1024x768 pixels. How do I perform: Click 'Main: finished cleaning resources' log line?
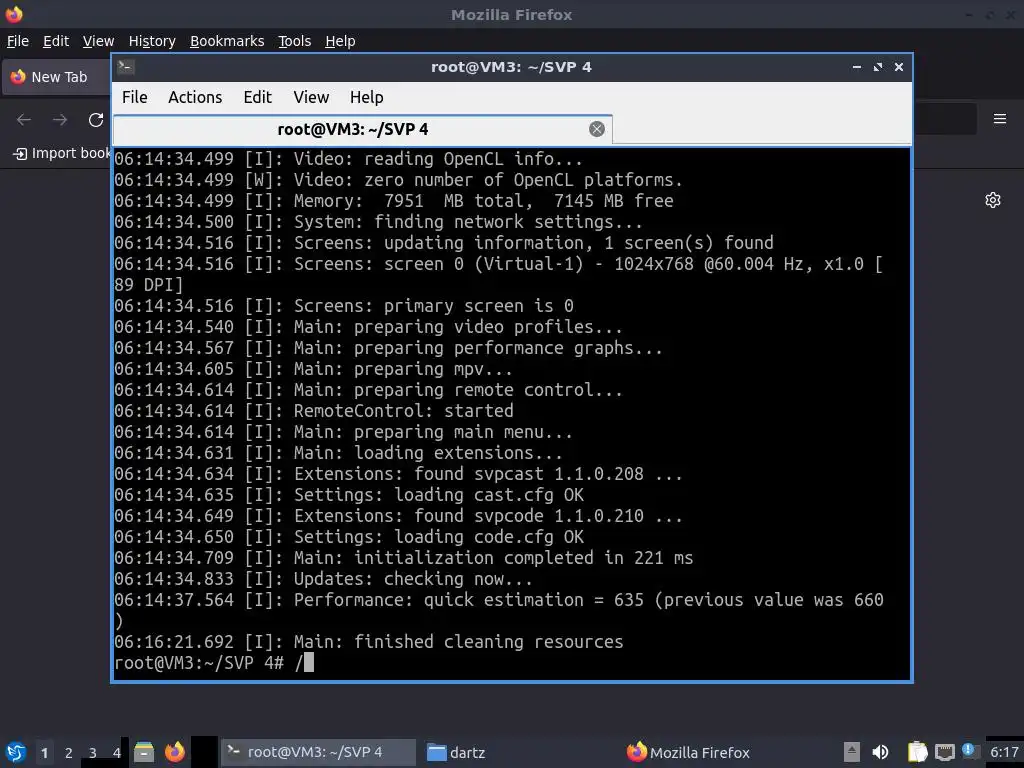pyautogui.click(x=368, y=642)
